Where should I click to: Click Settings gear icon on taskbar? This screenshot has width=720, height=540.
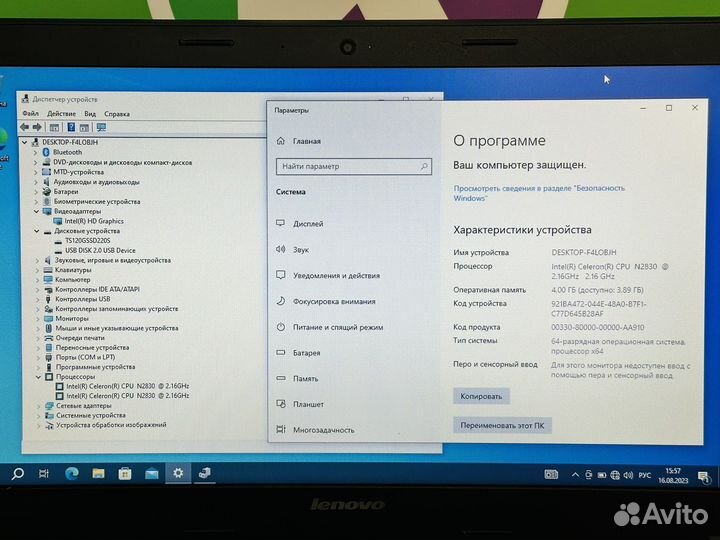click(x=178, y=473)
